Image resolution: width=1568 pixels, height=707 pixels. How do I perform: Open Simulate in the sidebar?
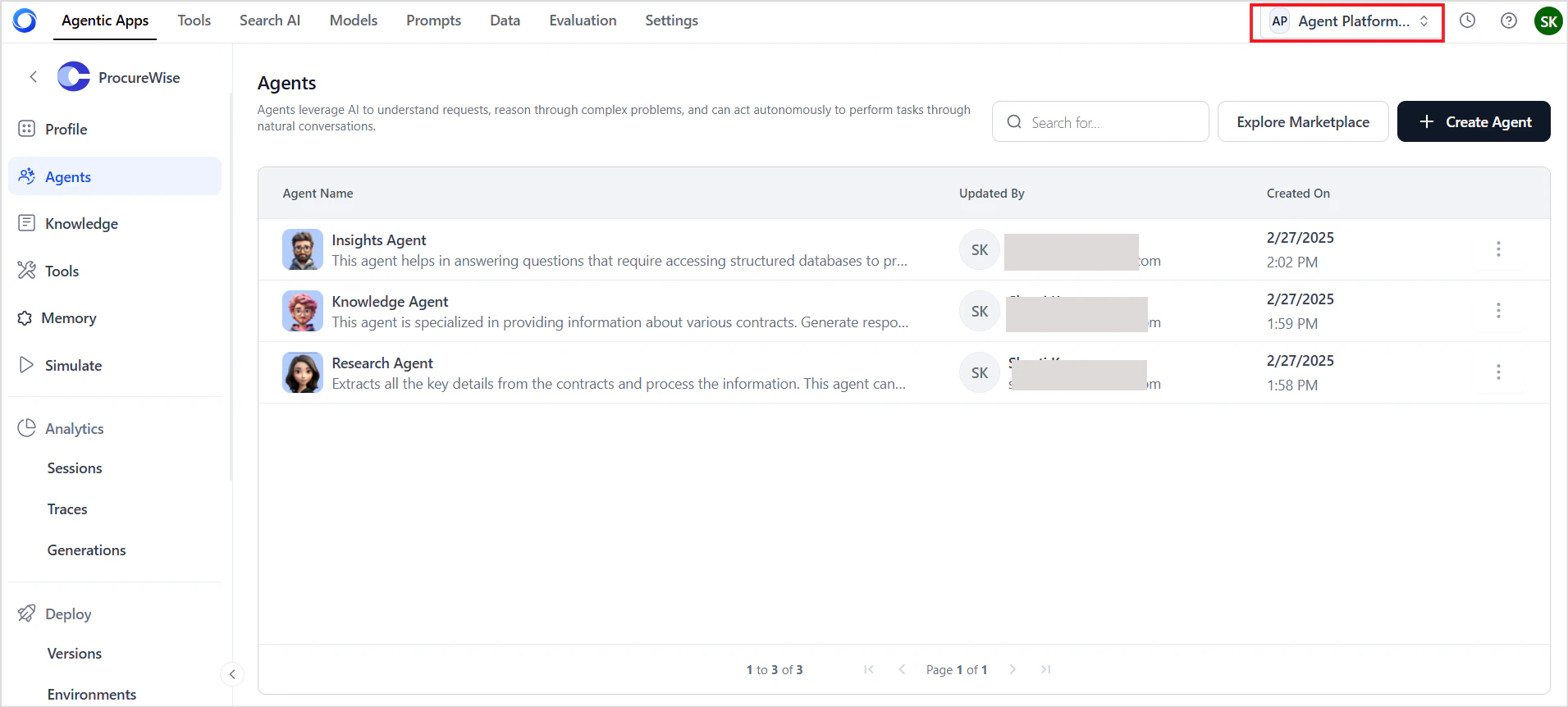tap(115, 365)
